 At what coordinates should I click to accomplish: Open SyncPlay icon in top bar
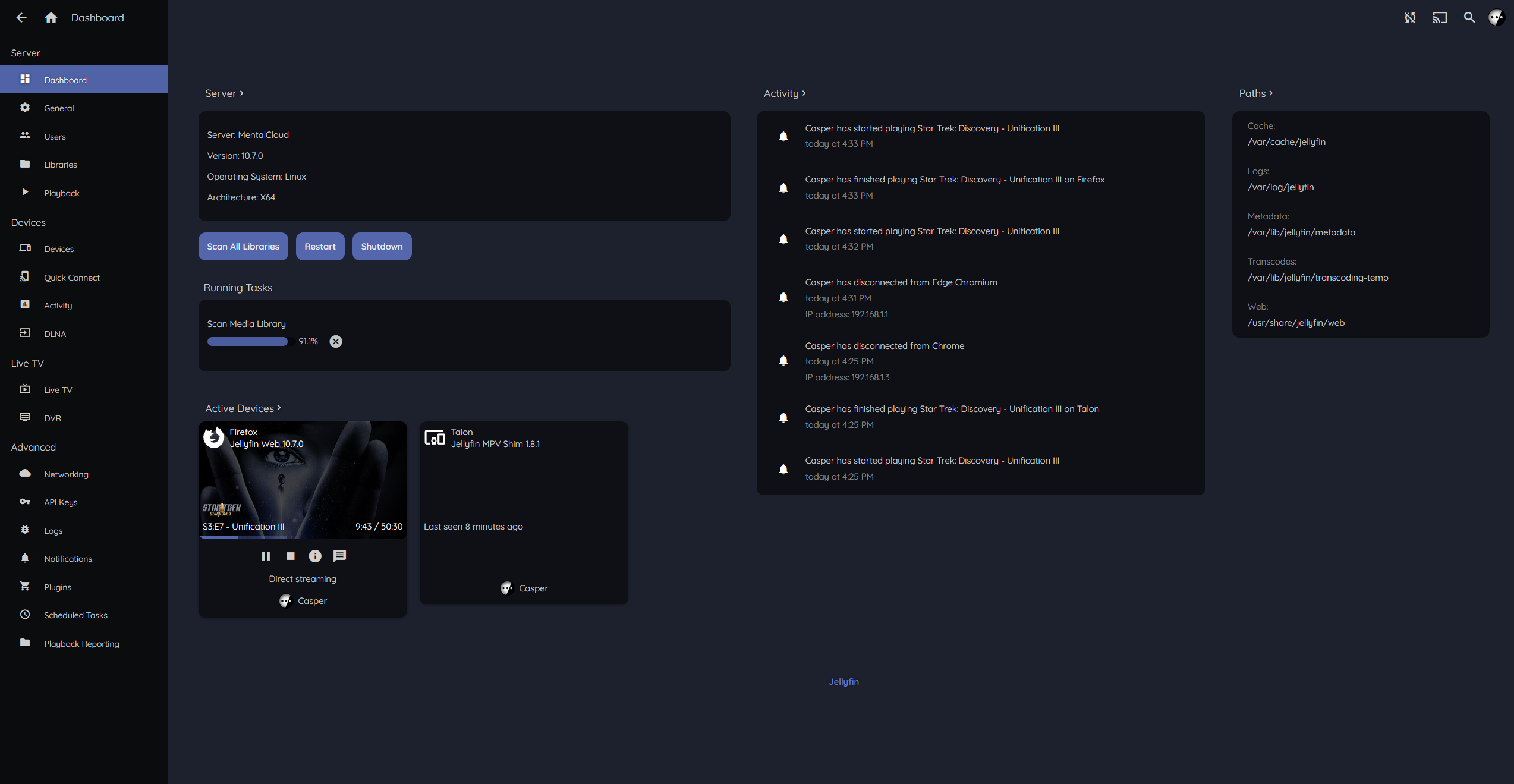[1410, 18]
